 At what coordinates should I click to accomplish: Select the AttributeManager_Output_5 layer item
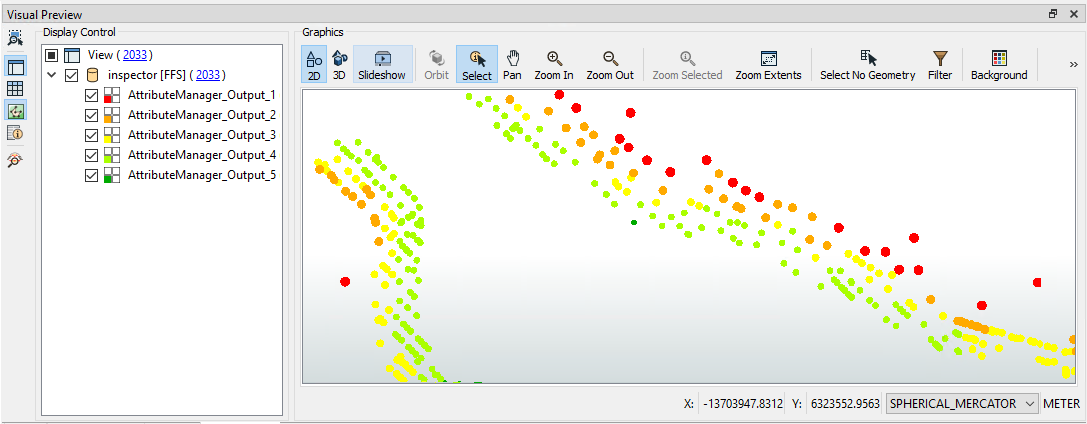[201, 175]
